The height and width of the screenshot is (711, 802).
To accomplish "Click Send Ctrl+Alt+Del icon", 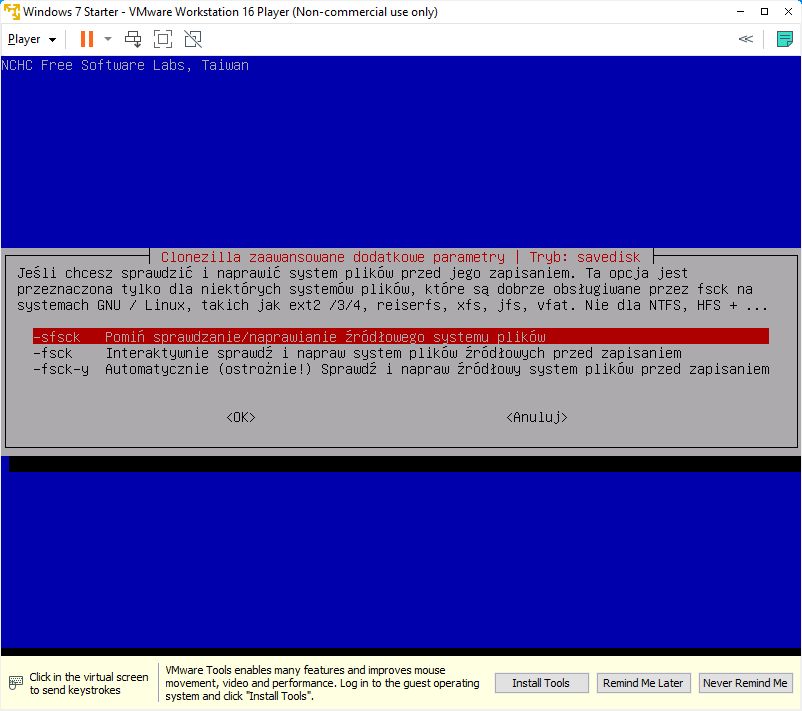I will click(133, 39).
